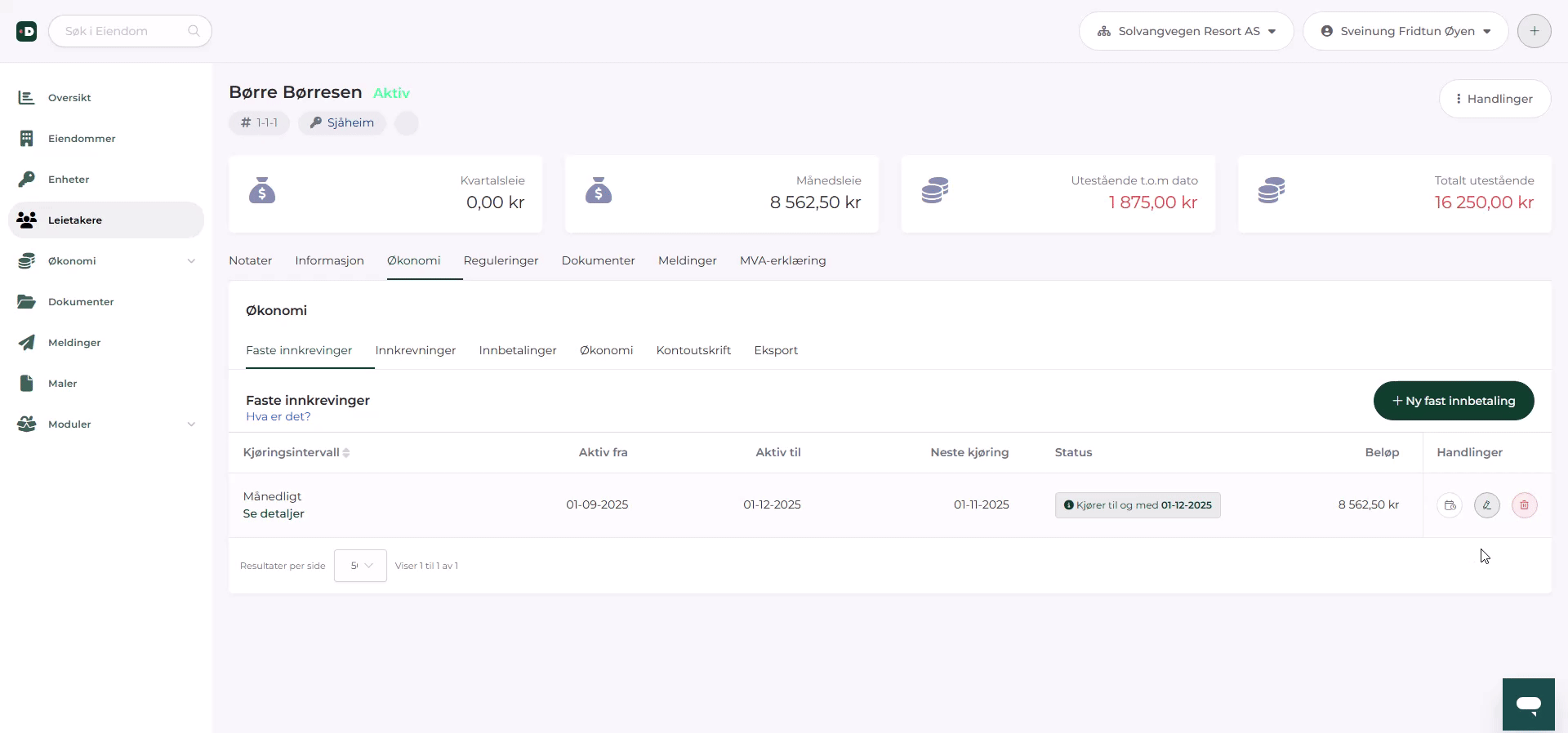
Task: Click the Aktiv fra date 01-09-2025
Action: 597,505
